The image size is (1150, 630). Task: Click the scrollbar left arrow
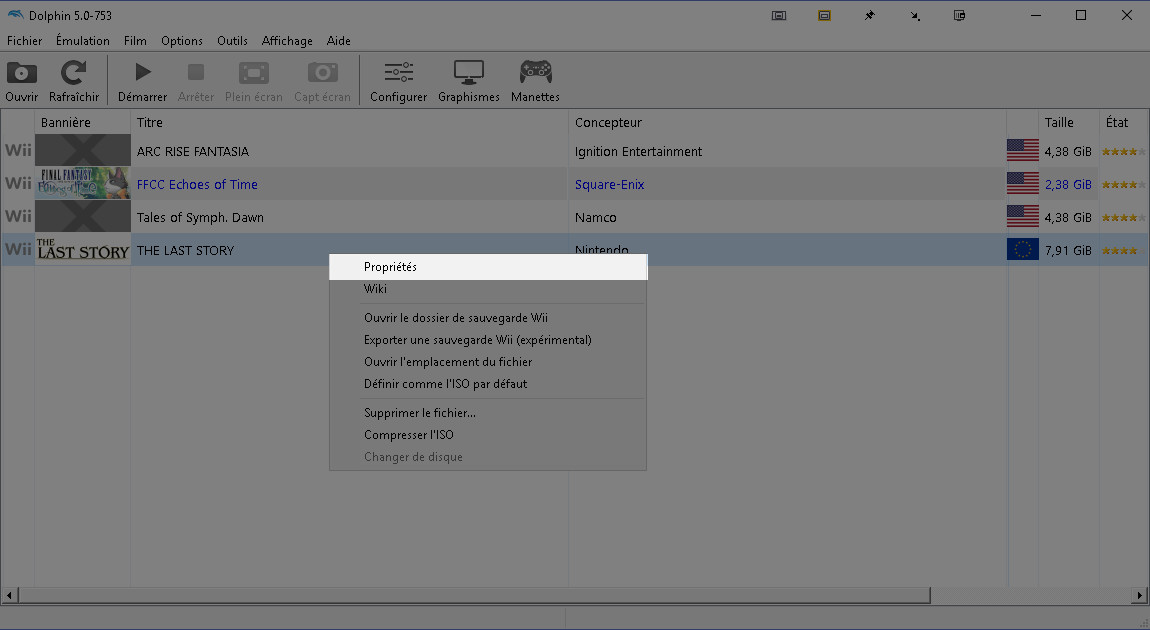click(x=9, y=595)
